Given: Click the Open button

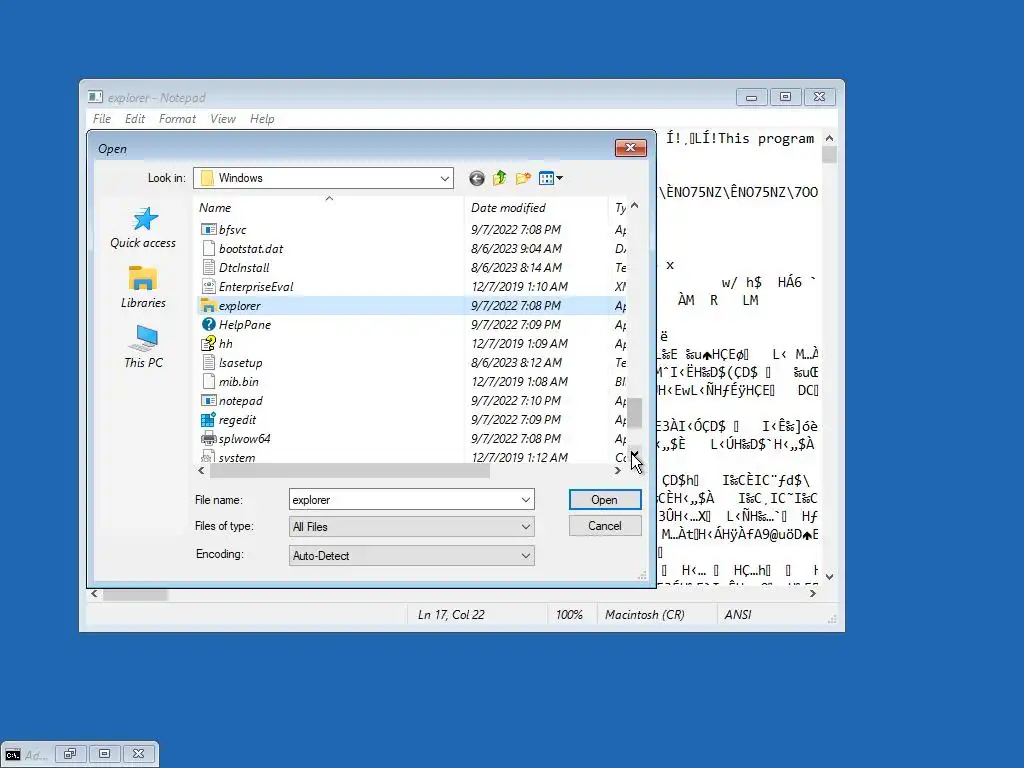Looking at the screenshot, I should pos(605,500).
